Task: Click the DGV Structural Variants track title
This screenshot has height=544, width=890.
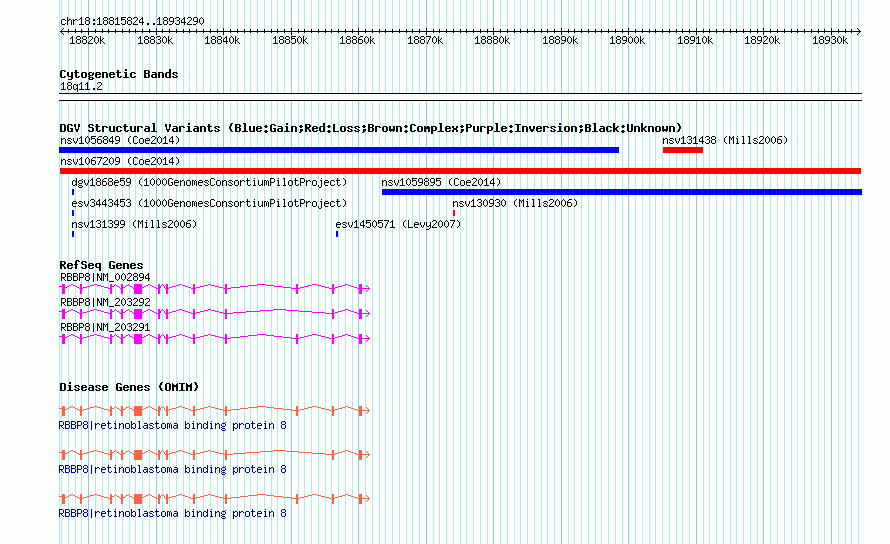Action: point(371,128)
